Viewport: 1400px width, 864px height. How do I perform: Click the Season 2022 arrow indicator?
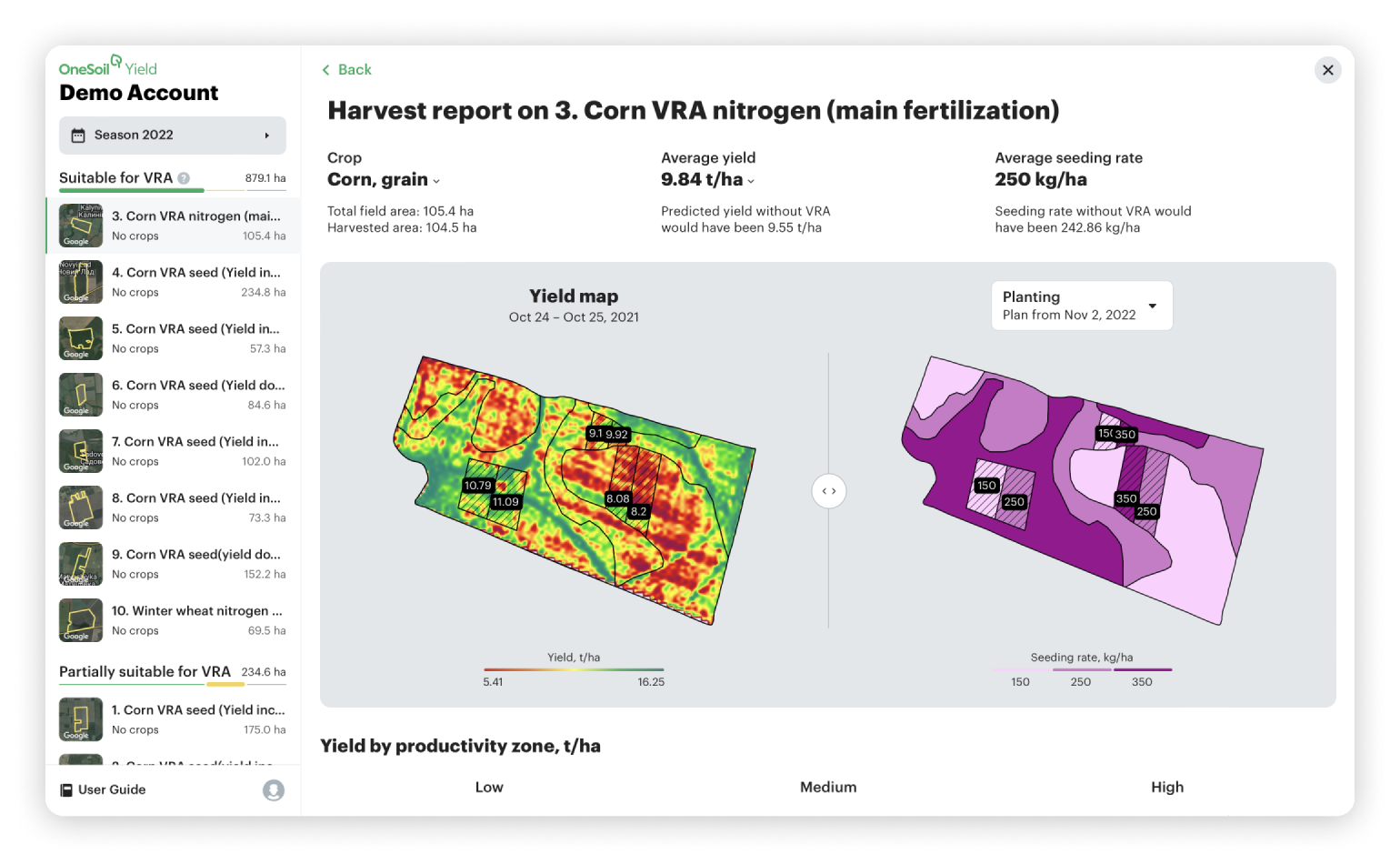pyautogui.click(x=266, y=136)
